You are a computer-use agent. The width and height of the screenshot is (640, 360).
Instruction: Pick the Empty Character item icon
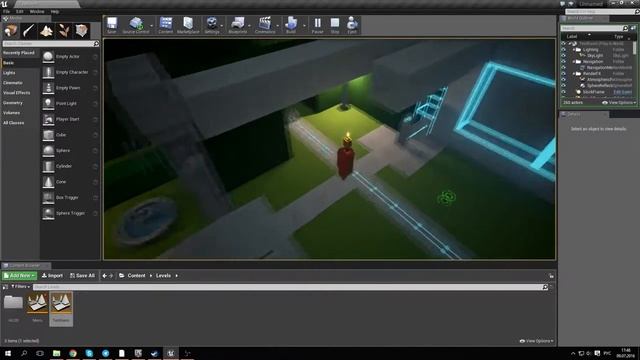click(x=48, y=72)
